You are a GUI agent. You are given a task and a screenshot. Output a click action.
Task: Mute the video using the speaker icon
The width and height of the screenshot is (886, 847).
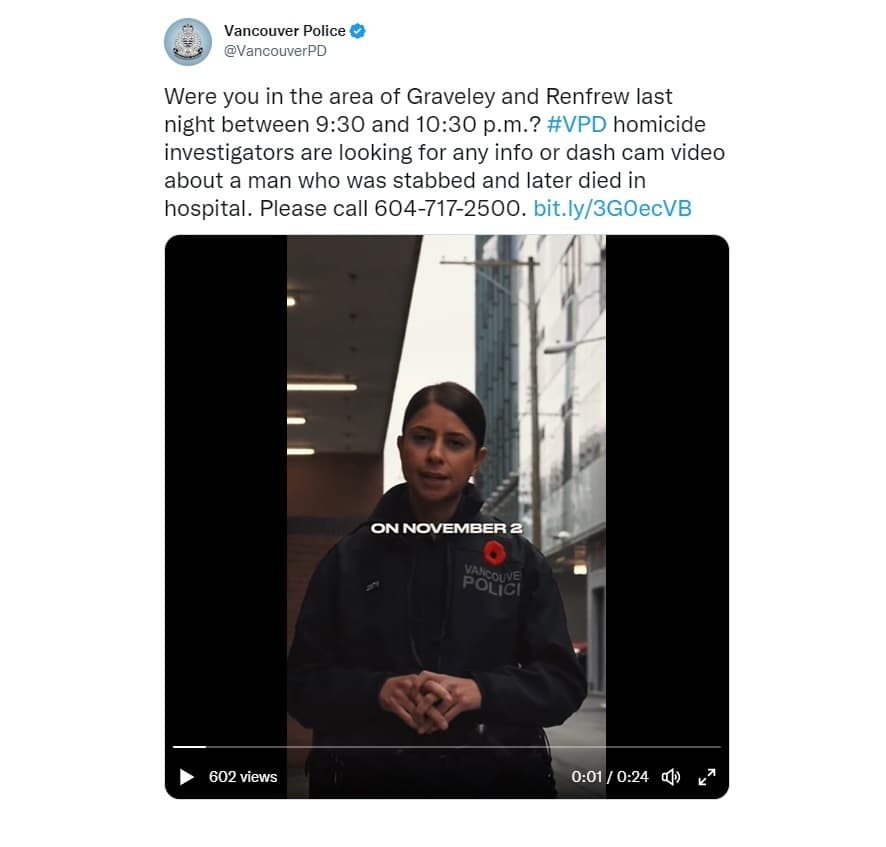click(671, 777)
